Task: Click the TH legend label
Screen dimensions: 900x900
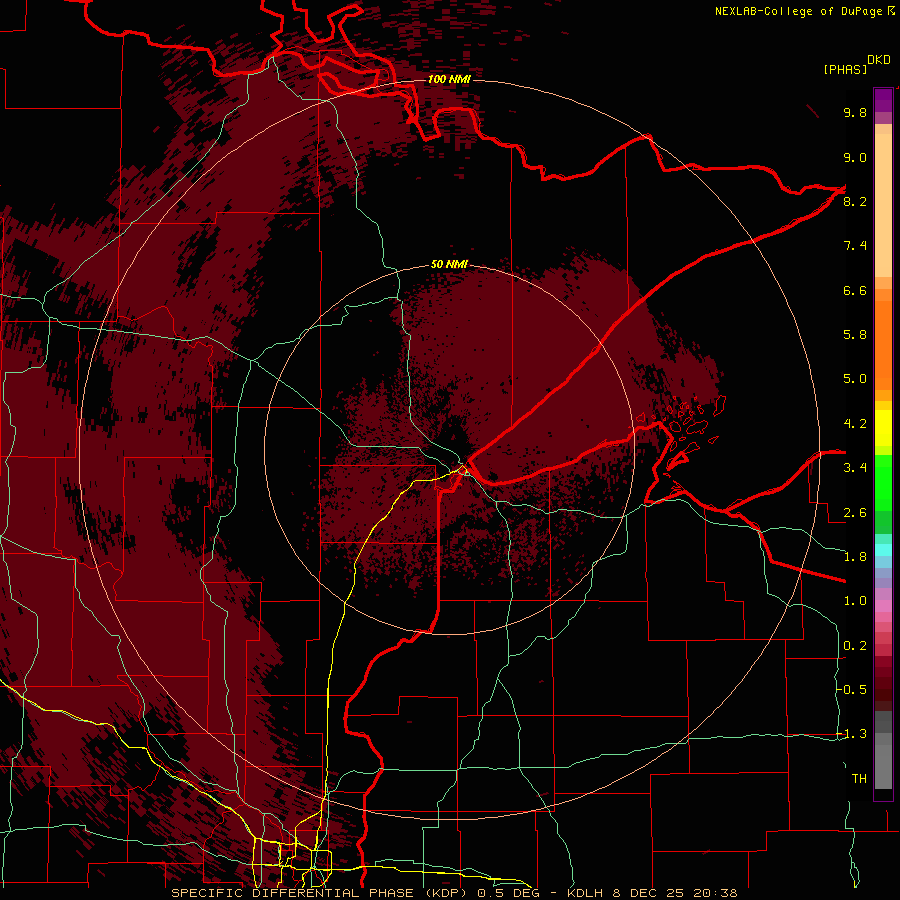Action: (859, 779)
